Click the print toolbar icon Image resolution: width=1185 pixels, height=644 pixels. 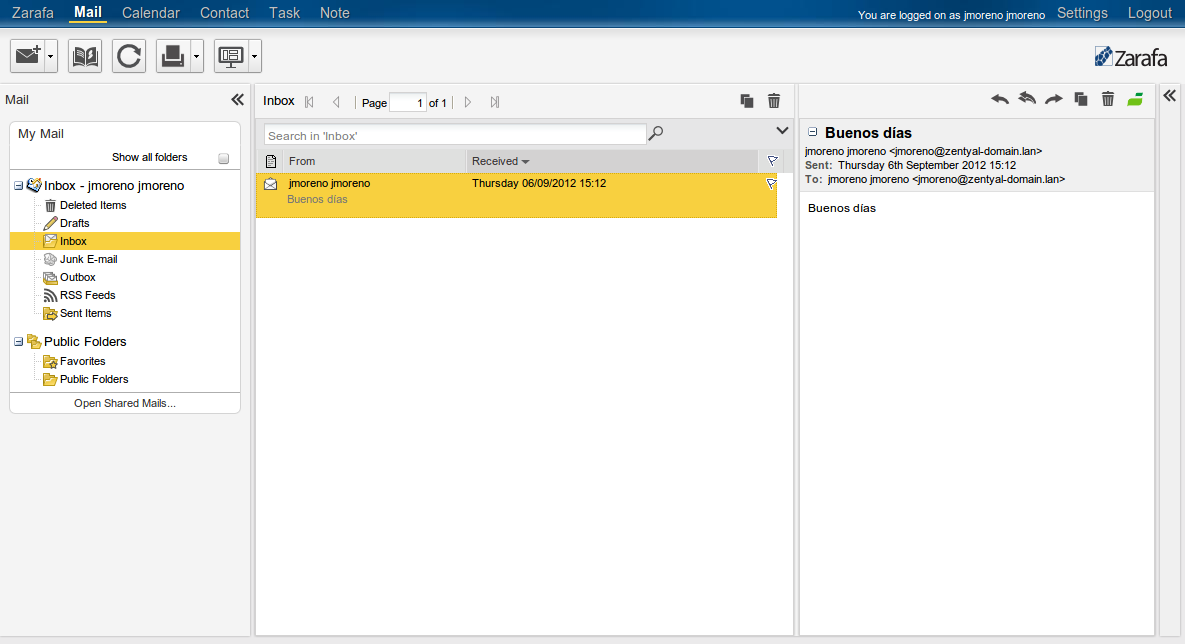click(173, 56)
